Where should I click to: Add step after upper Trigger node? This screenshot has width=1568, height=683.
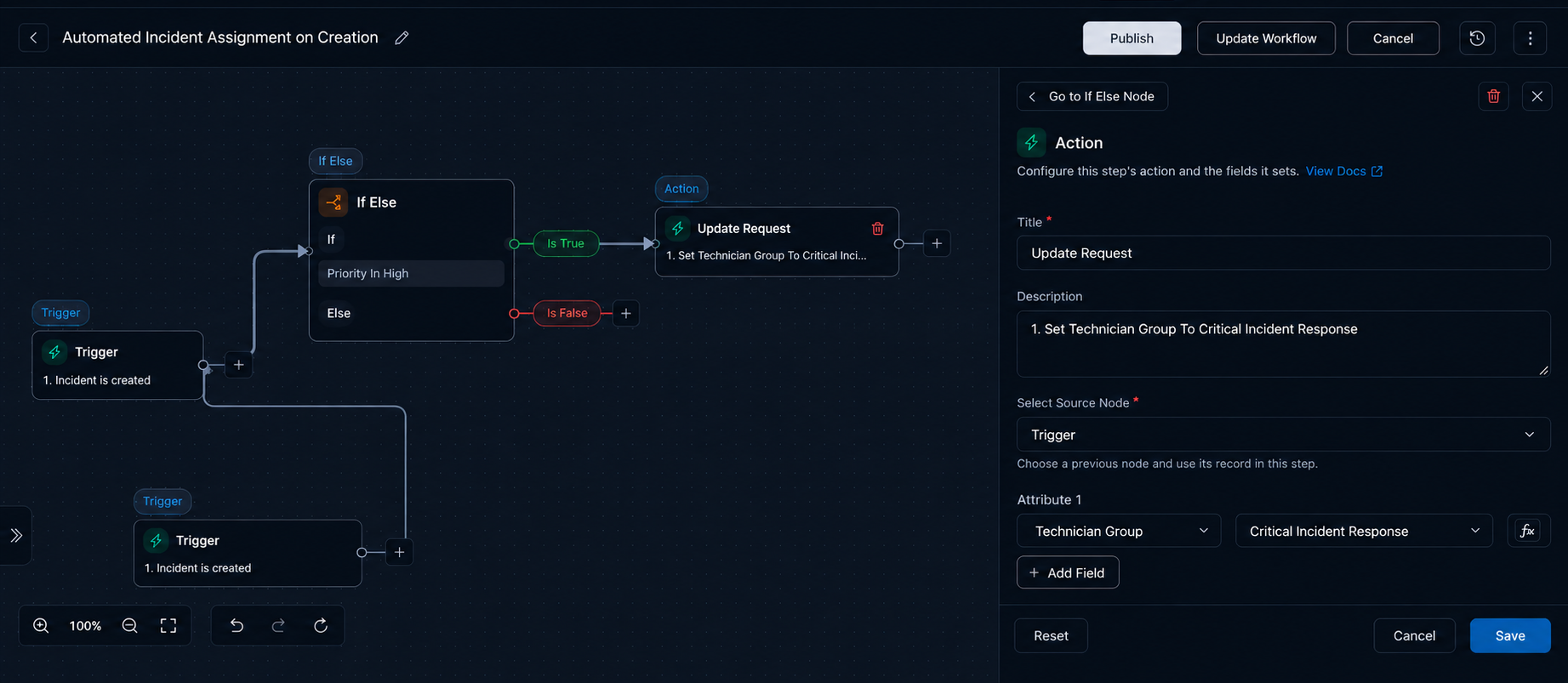[x=239, y=365]
